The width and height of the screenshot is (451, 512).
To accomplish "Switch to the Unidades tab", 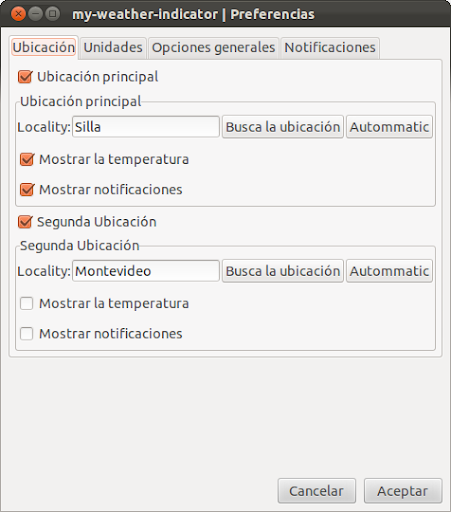I will 113,48.
